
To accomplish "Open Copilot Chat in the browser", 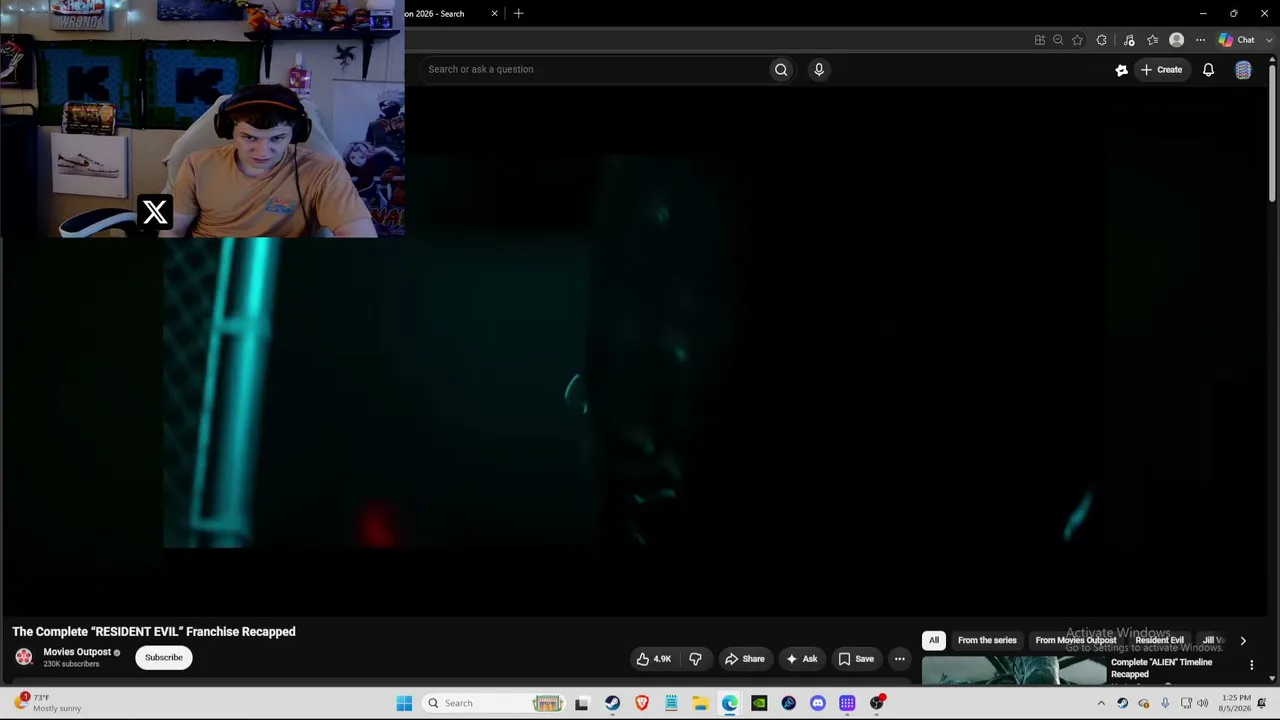I will click(1237, 40).
